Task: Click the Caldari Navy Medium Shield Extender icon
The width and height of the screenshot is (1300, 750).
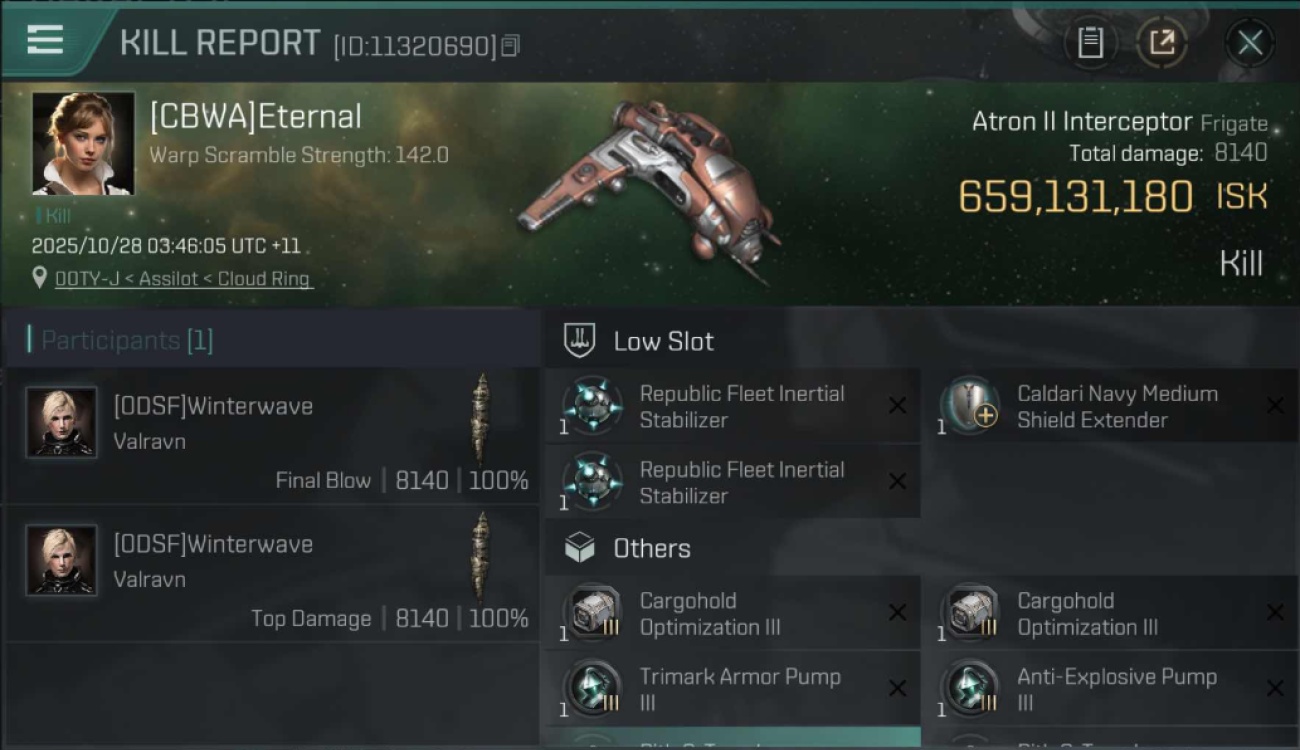Action: [x=969, y=406]
